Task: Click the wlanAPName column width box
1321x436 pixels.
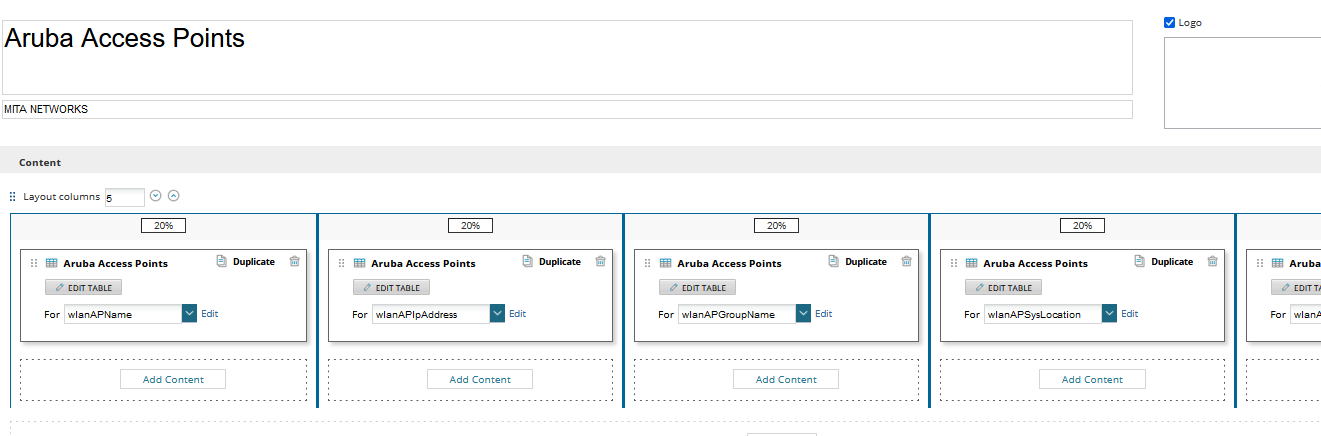Action: [163, 226]
